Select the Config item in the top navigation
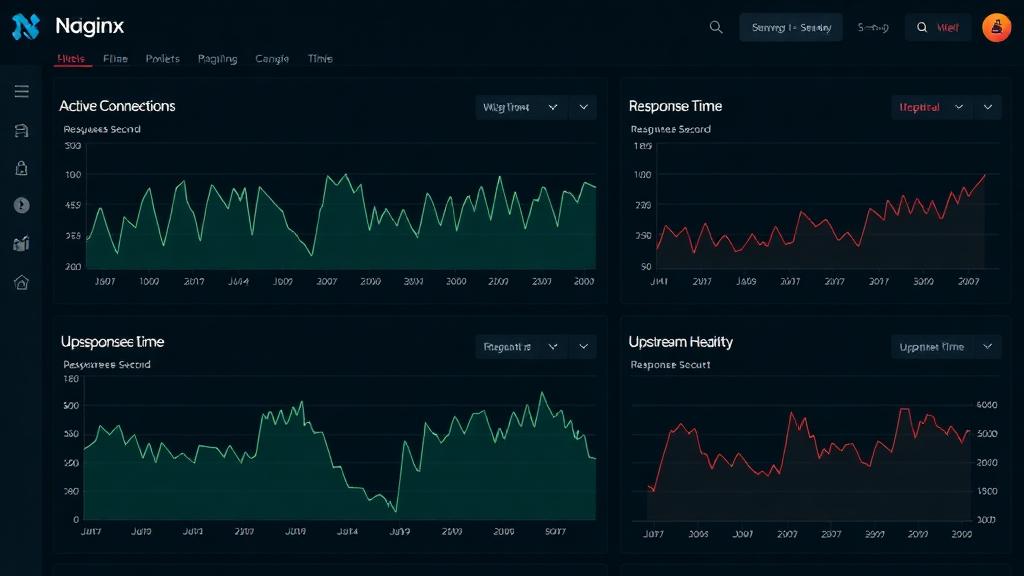This screenshot has height=576, width=1024. [271, 58]
